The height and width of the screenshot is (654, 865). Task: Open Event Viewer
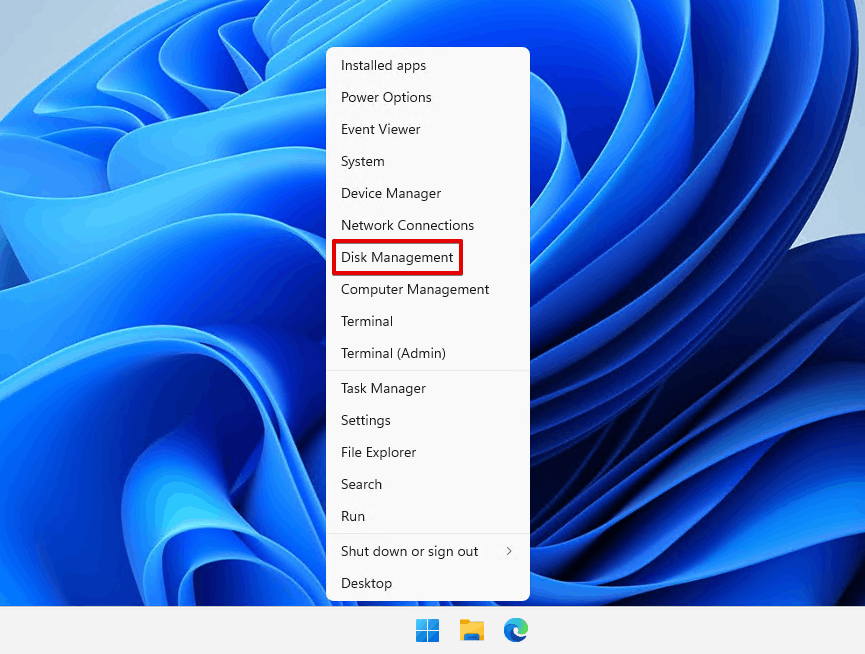pyautogui.click(x=381, y=129)
